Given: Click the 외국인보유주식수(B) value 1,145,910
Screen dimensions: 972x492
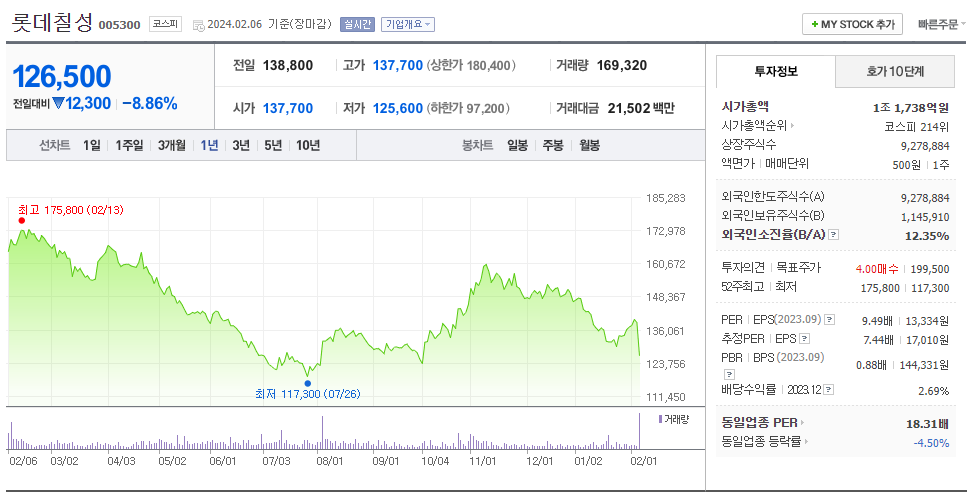Looking at the screenshot, I should [x=925, y=217].
